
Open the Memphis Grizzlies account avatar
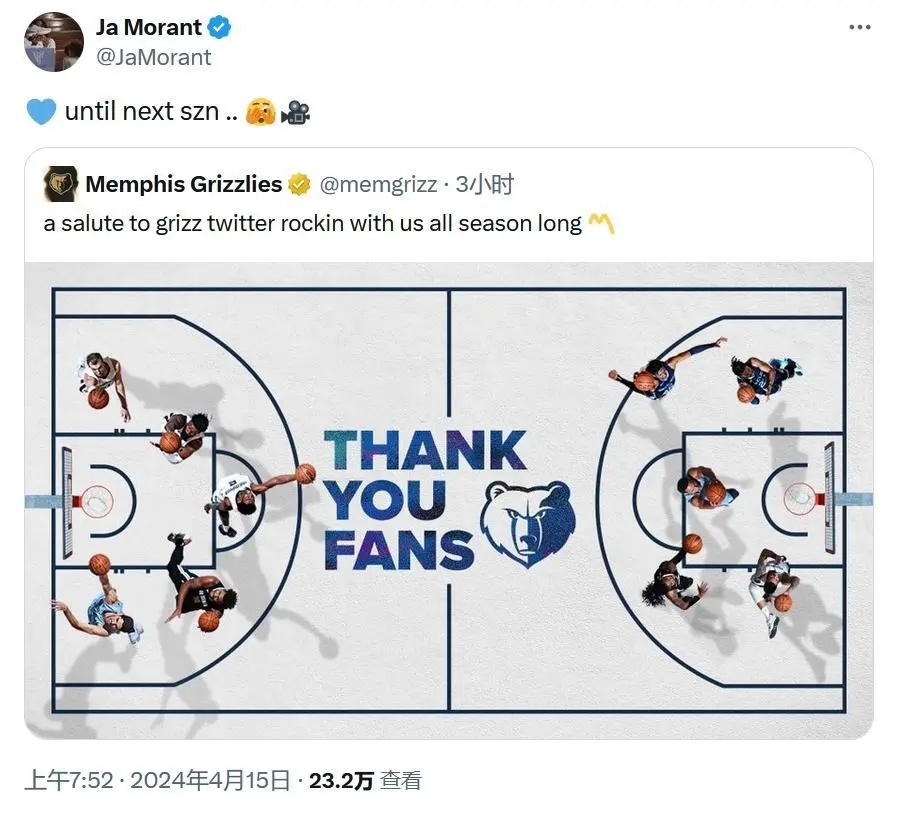pos(60,184)
